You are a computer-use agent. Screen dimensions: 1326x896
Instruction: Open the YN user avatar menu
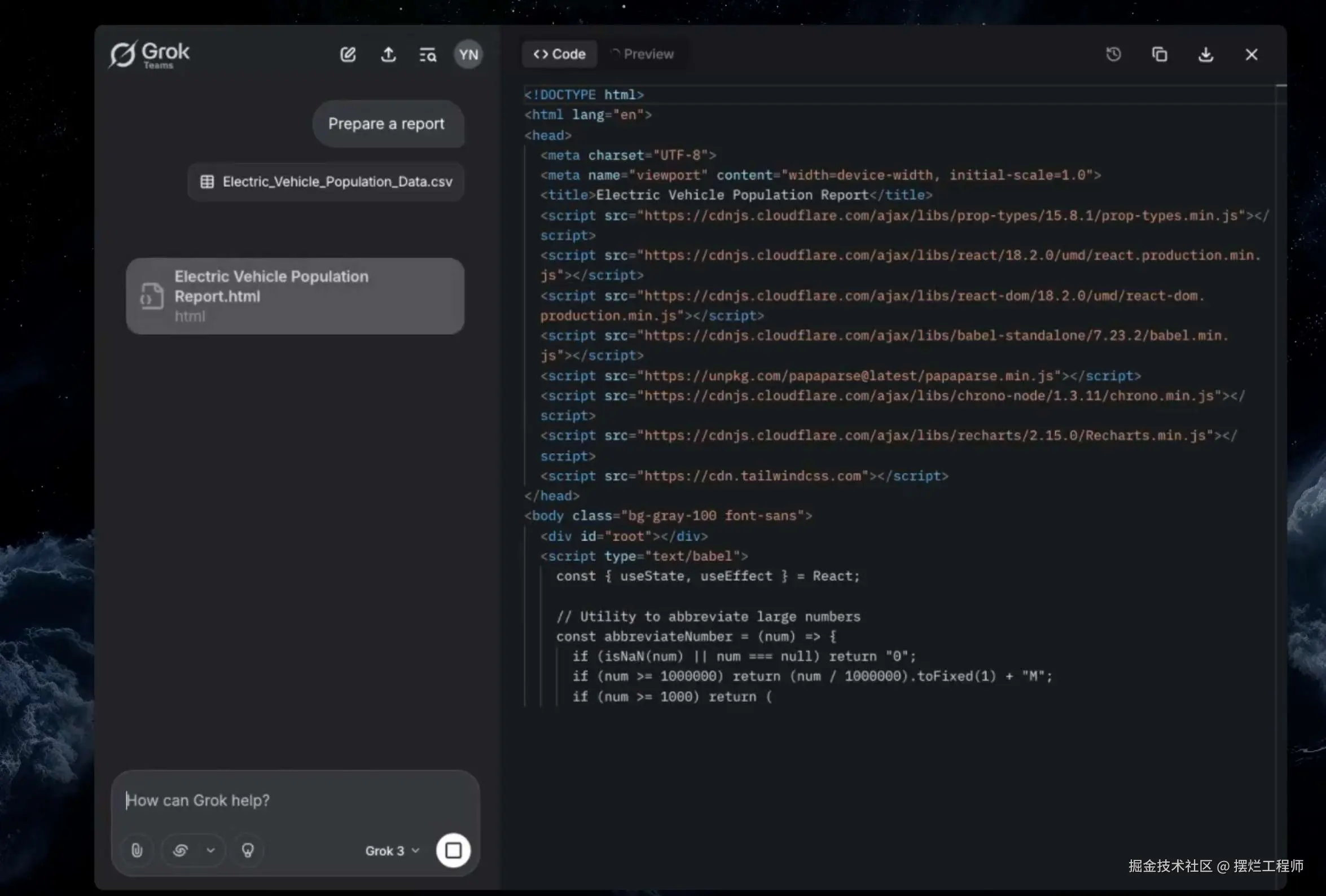point(468,55)
